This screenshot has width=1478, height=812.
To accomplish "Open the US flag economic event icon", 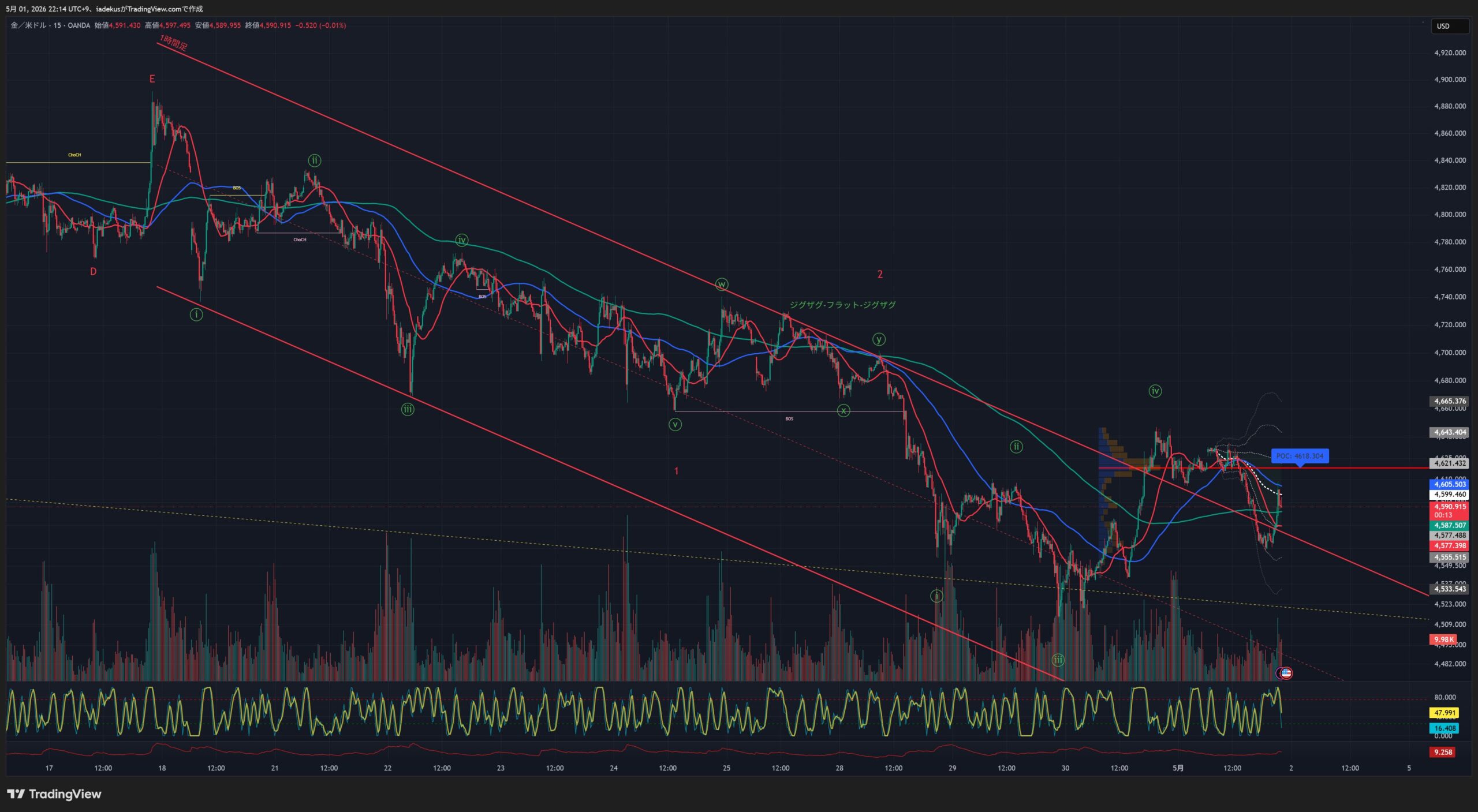I will pyautogui.click(x=1286, y=673).
